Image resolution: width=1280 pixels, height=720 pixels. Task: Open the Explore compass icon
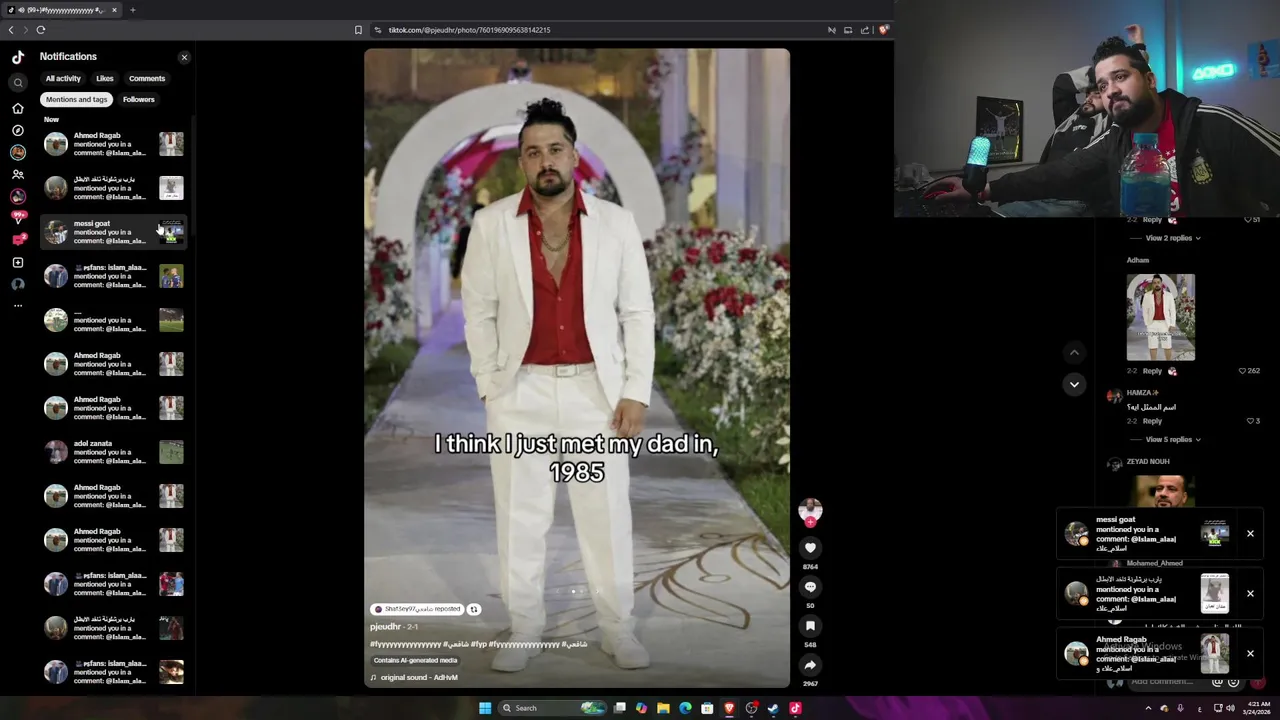point(18,130)
